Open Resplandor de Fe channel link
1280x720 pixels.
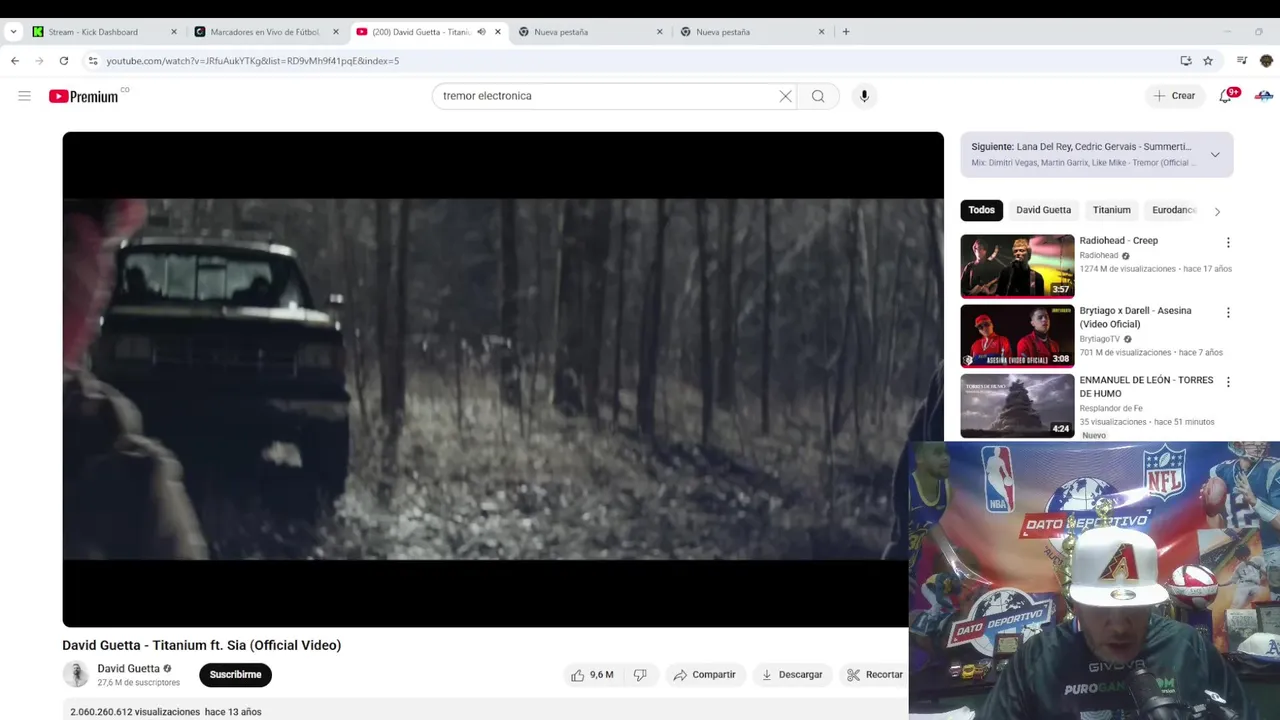coord(1111,409)
